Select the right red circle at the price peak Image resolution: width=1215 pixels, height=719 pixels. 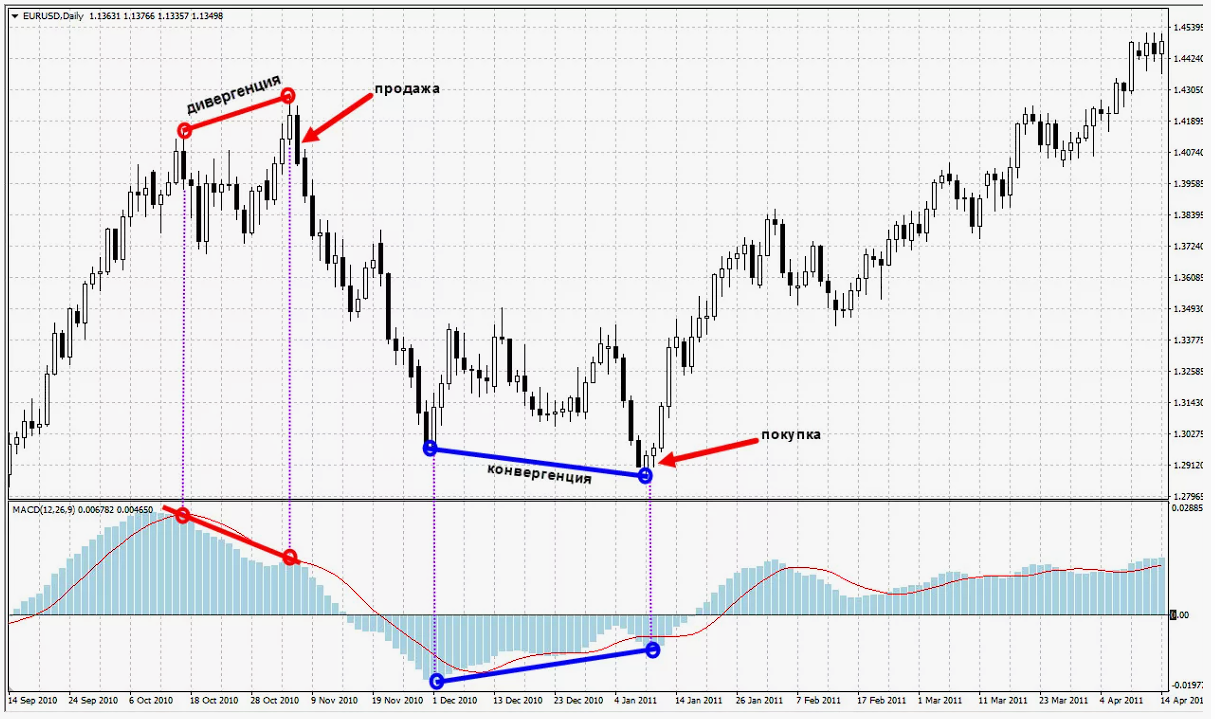pos(288,96)
